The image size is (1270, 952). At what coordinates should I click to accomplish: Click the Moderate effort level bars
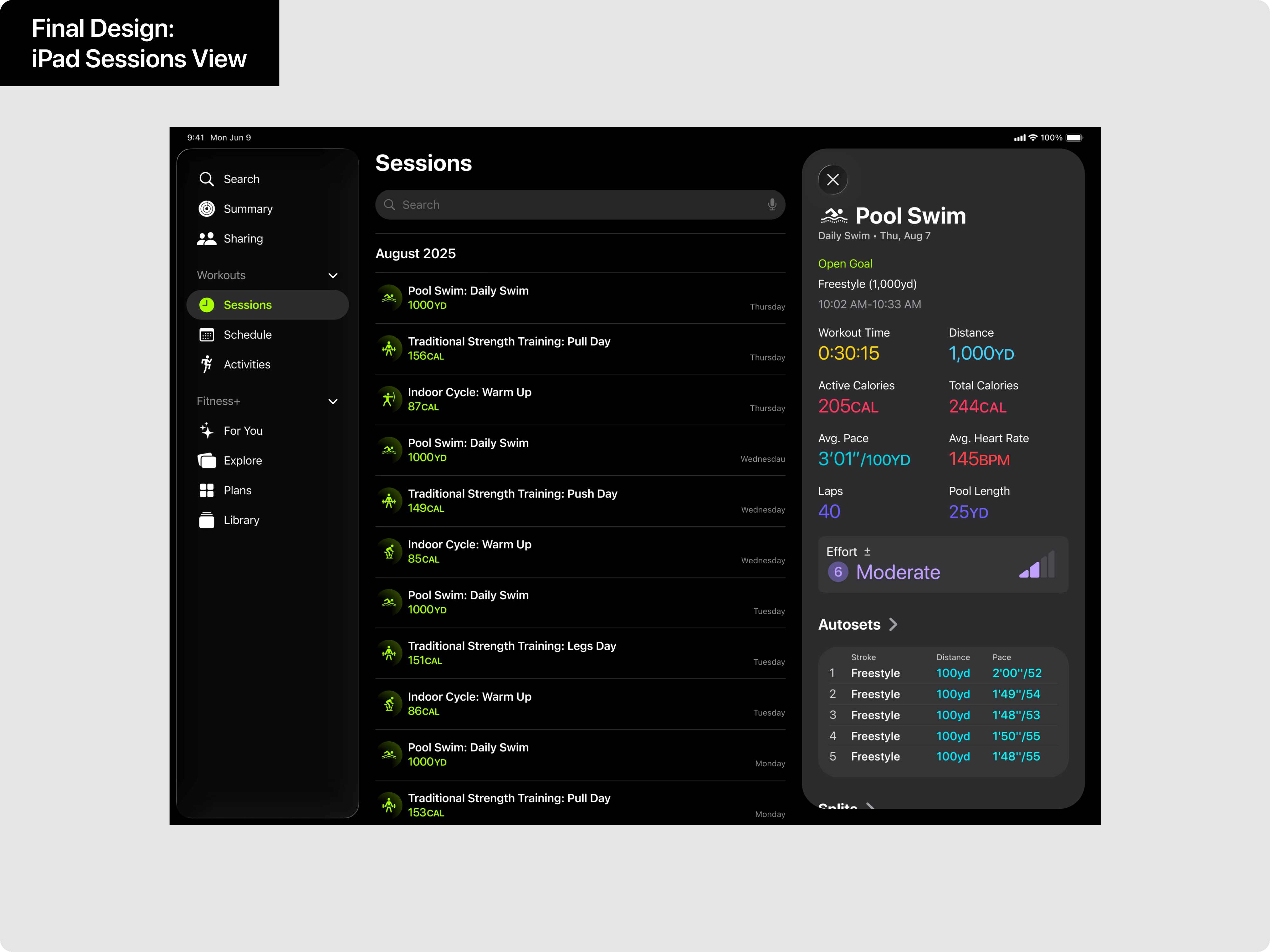(1036, 565)
